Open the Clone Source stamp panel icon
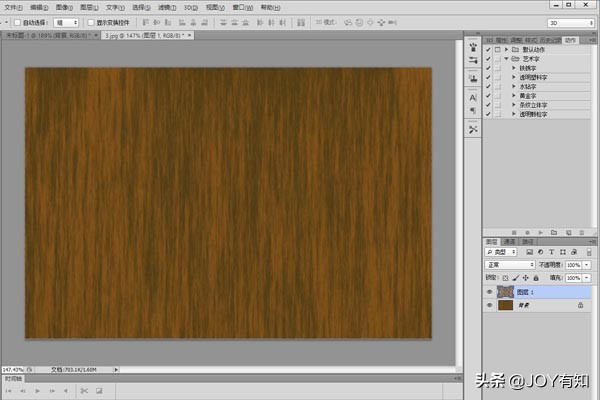 473,76
